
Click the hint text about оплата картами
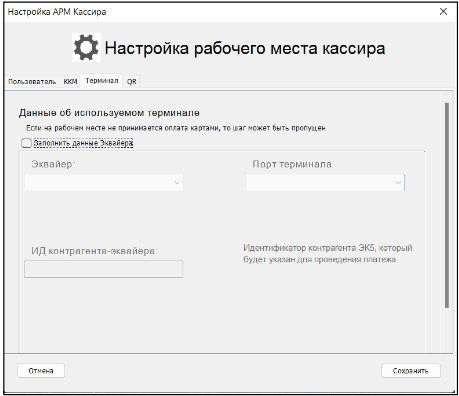[x=176, y=128]
